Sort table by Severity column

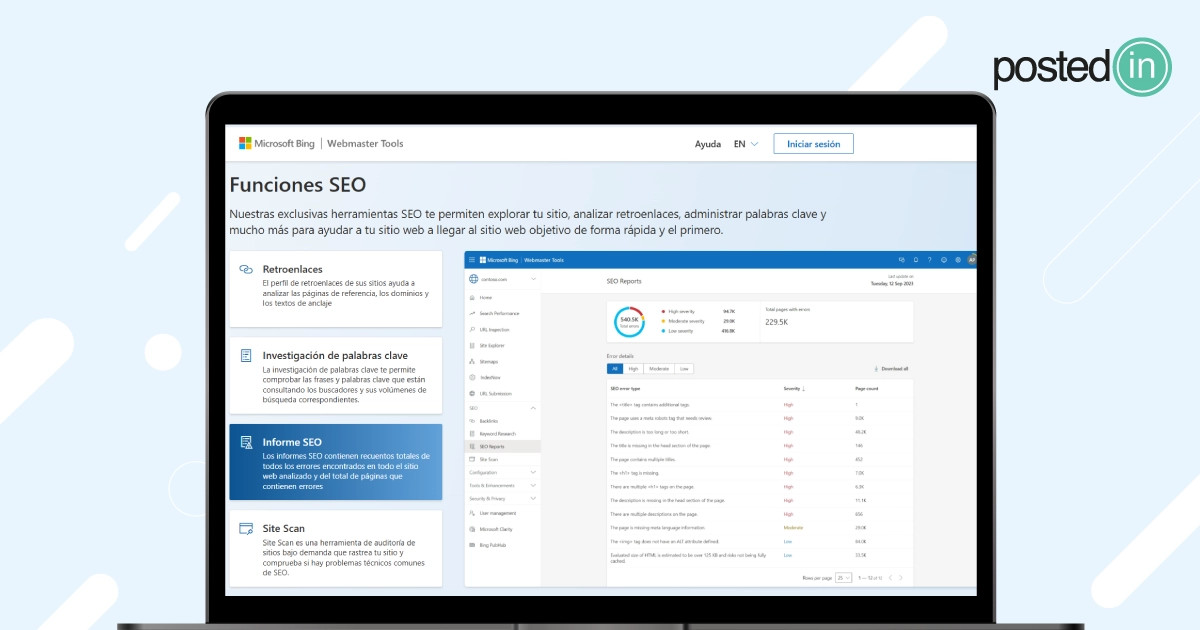point(795,388)
